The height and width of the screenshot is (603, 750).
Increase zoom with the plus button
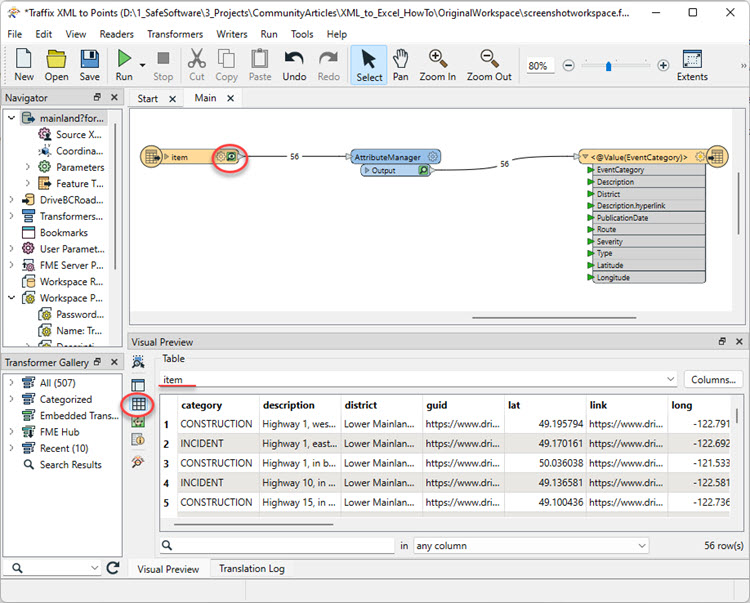[x=663, y=65]
